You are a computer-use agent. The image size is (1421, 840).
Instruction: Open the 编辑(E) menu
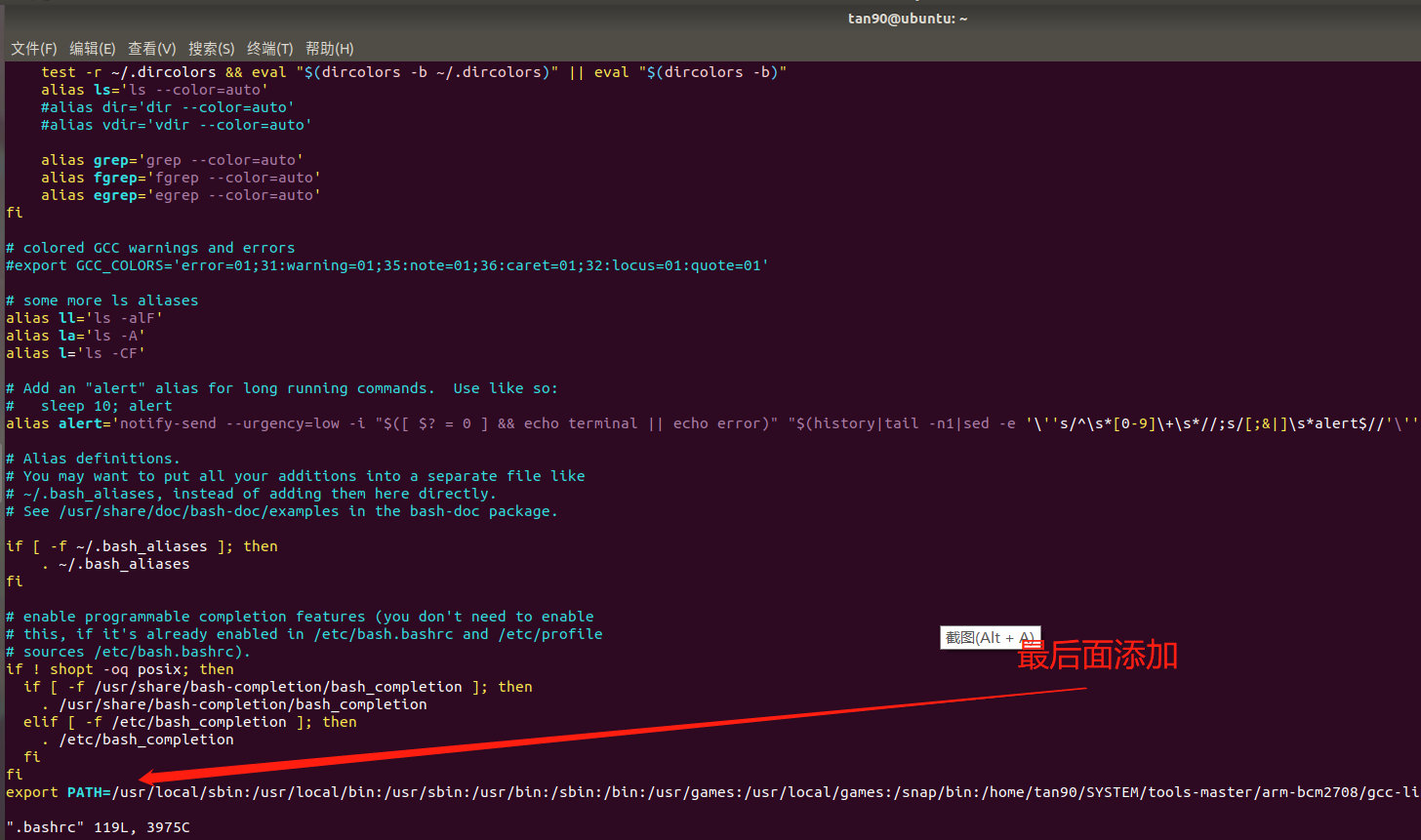[x=93, y=49]
